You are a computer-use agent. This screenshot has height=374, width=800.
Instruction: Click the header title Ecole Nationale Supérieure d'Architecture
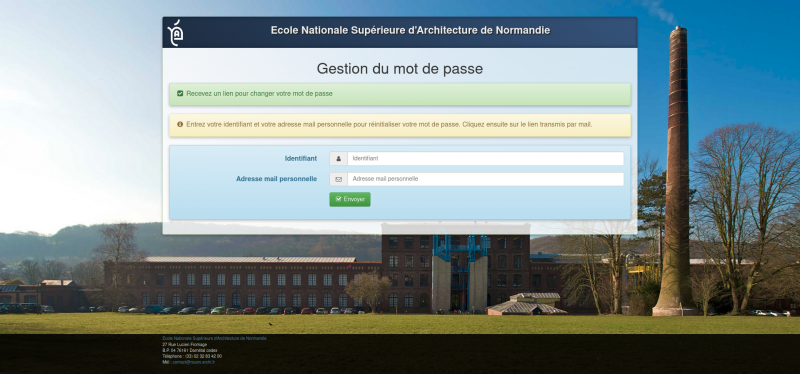[410, 30]
